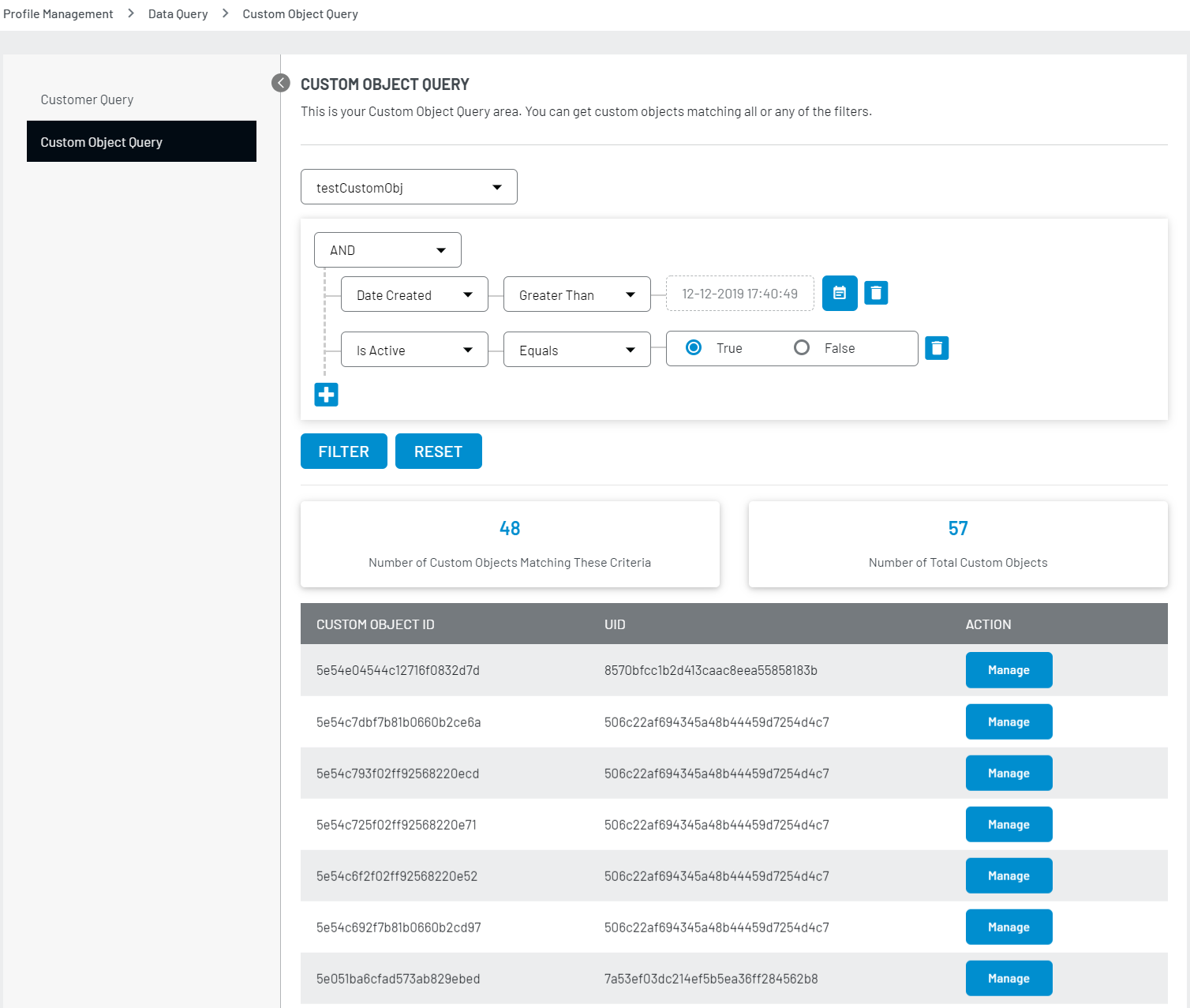
Task: Expand the AND operator dropdown
Action: click(x=387, y=250)
